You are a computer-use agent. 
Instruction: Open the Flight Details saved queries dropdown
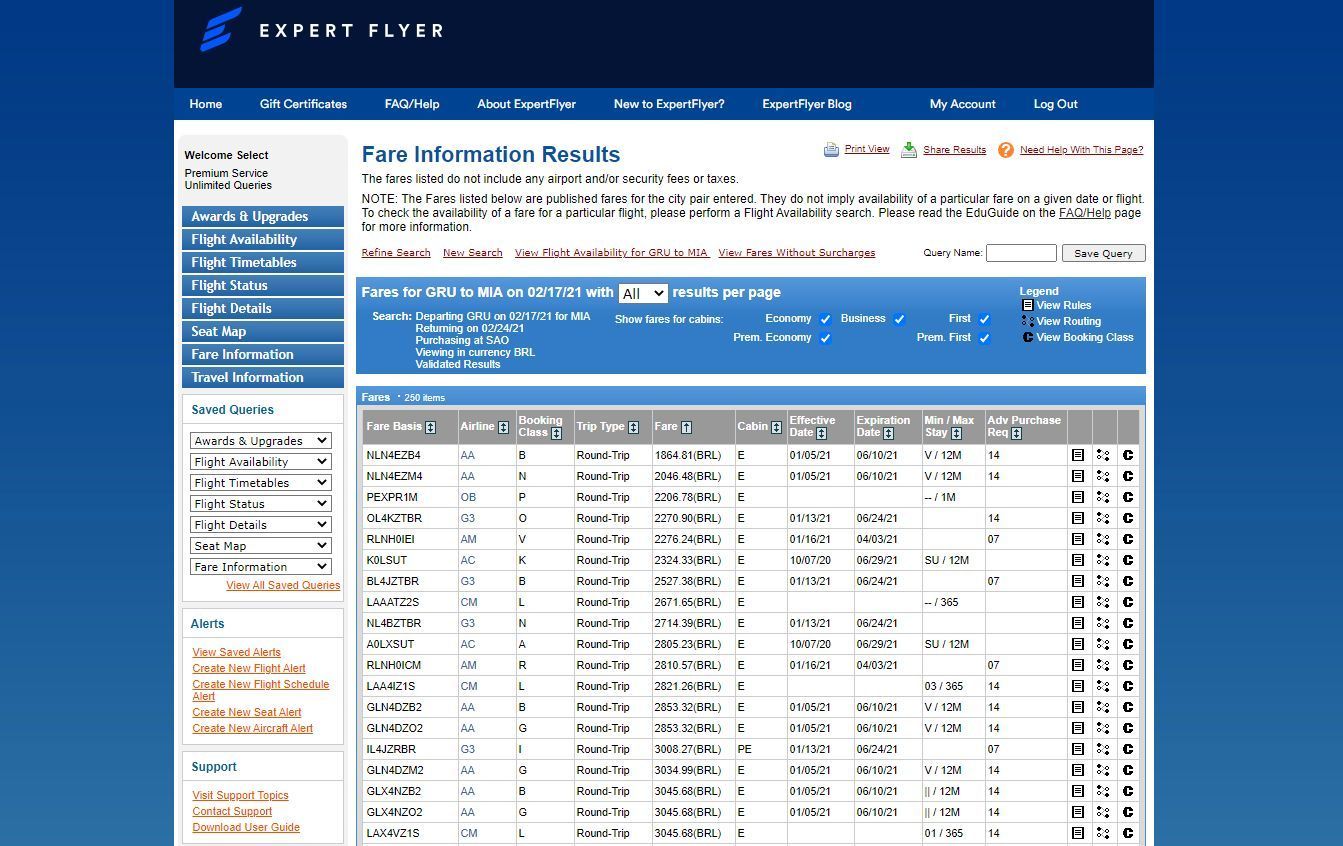(x=260, y=525)
